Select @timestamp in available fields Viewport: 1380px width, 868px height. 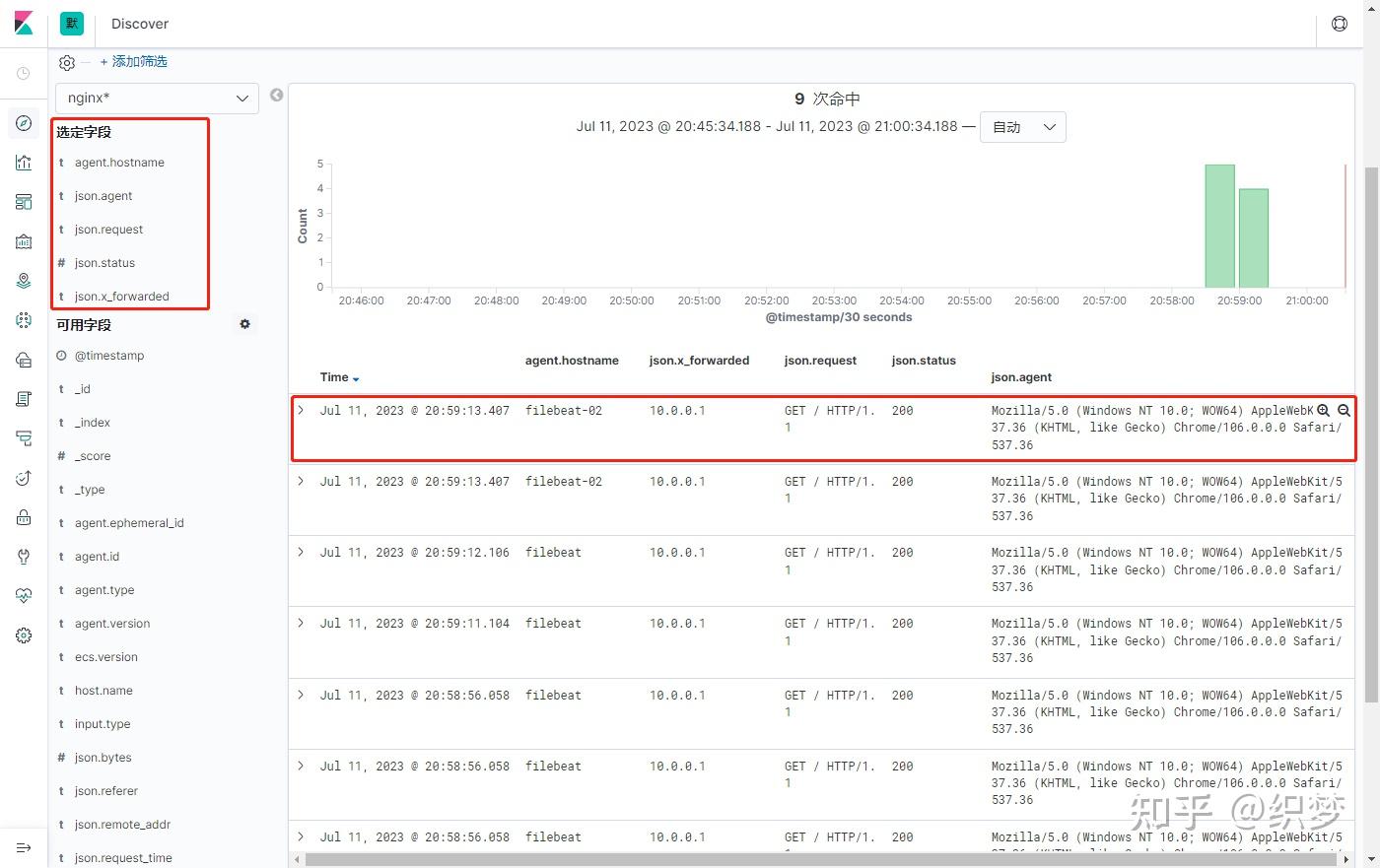[x=108, y=356]
